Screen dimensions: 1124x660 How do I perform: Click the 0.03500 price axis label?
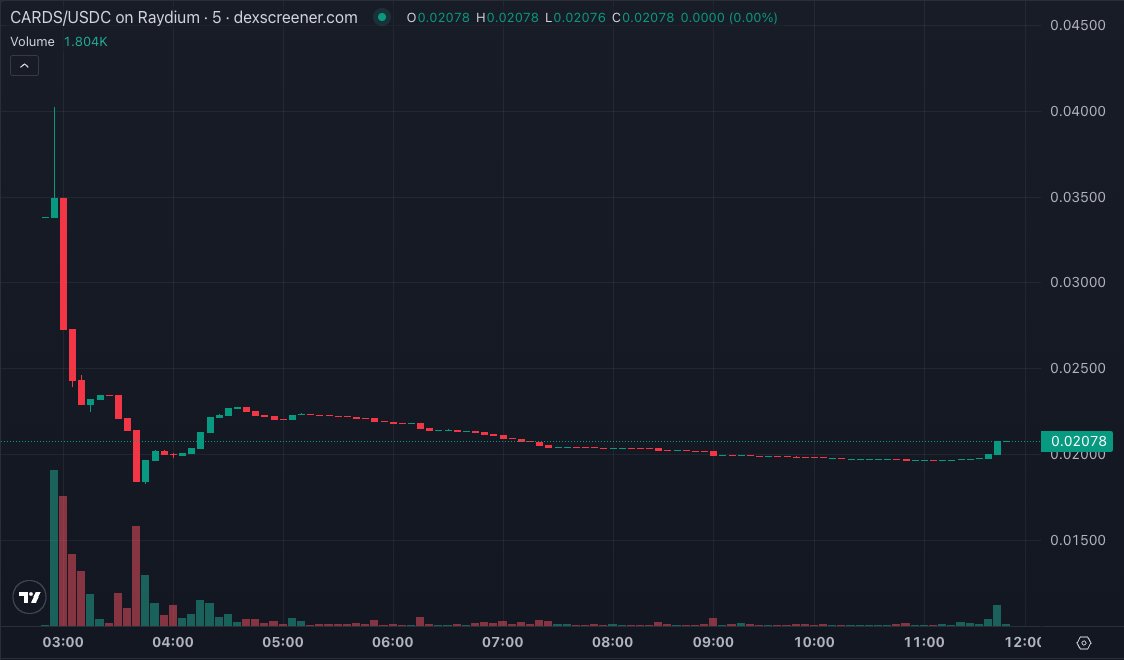click(1077, 197)
